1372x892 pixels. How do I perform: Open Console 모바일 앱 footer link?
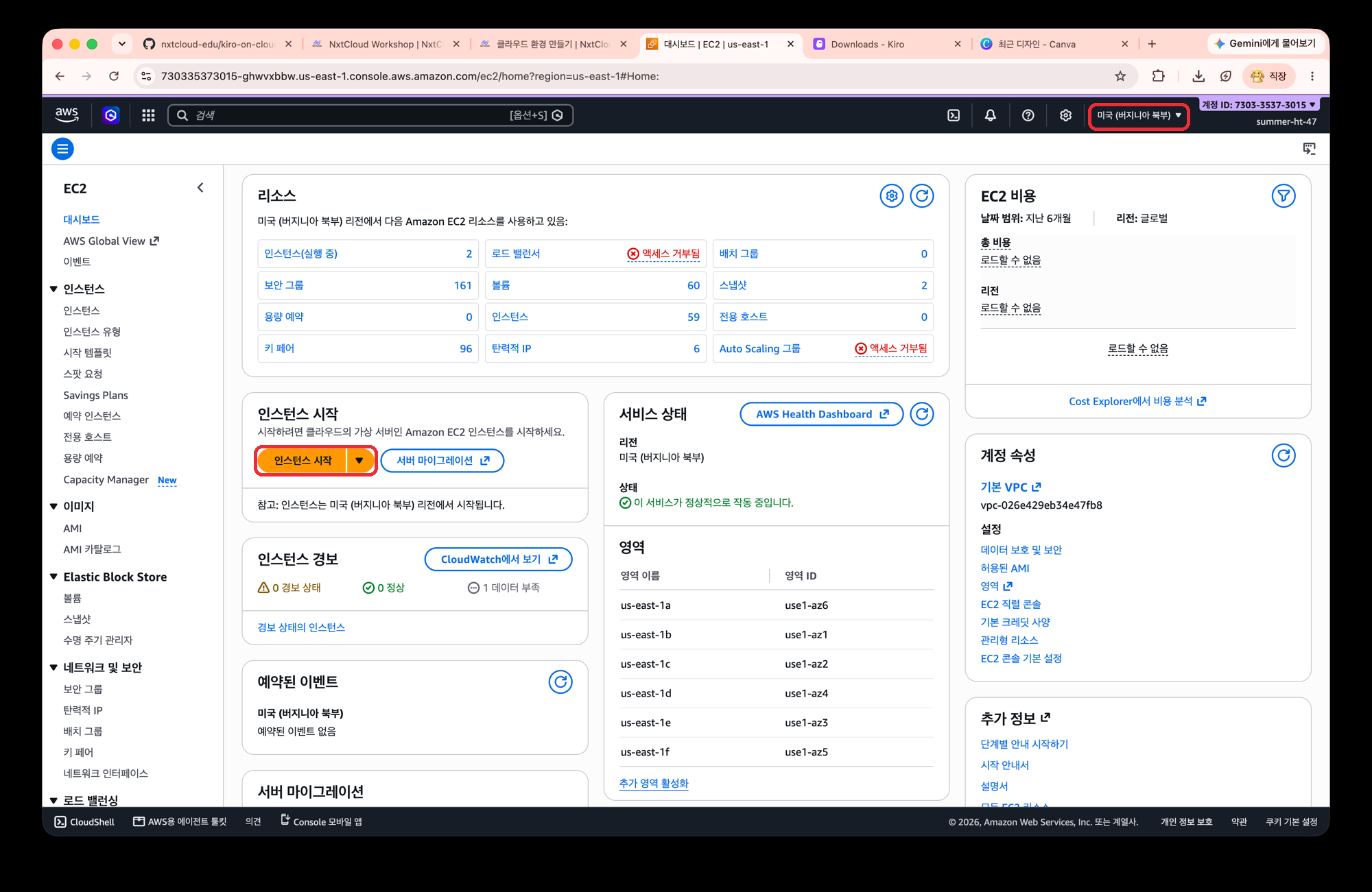click(321, 821)
